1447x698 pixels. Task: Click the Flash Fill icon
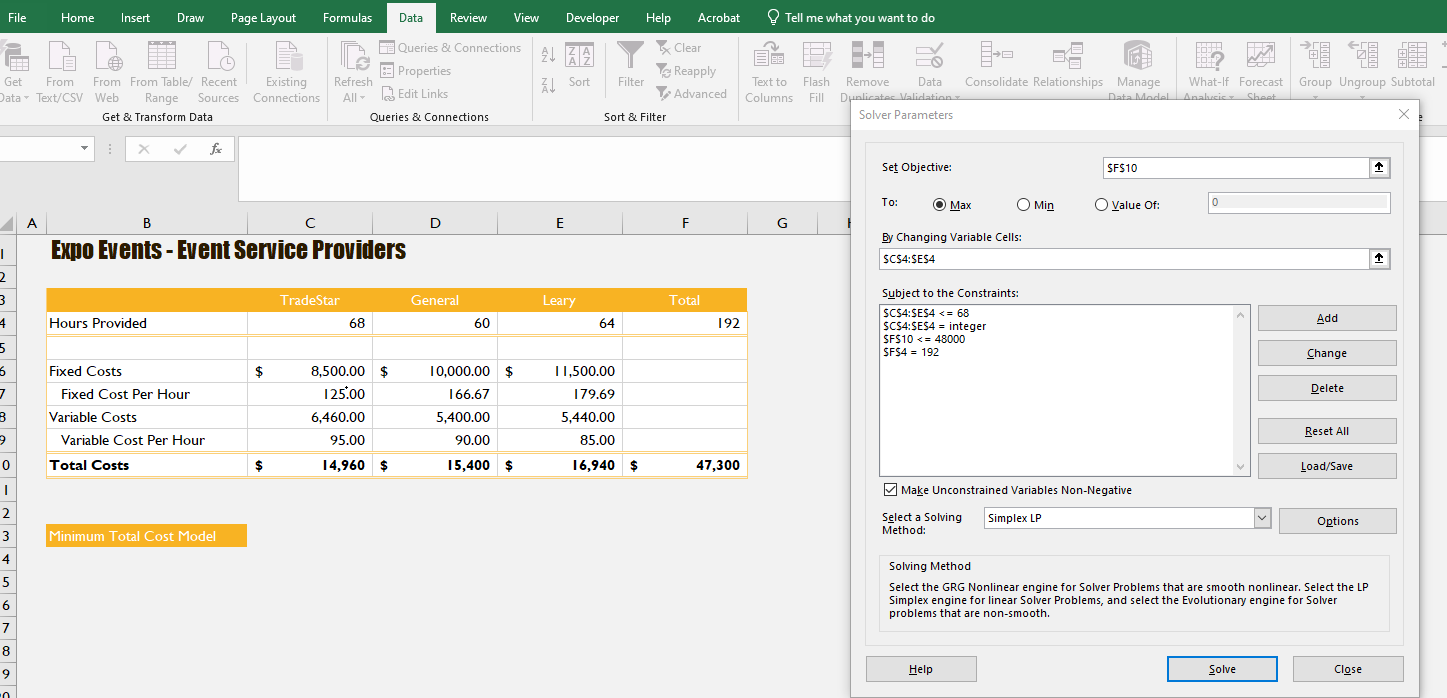[816, 57]
